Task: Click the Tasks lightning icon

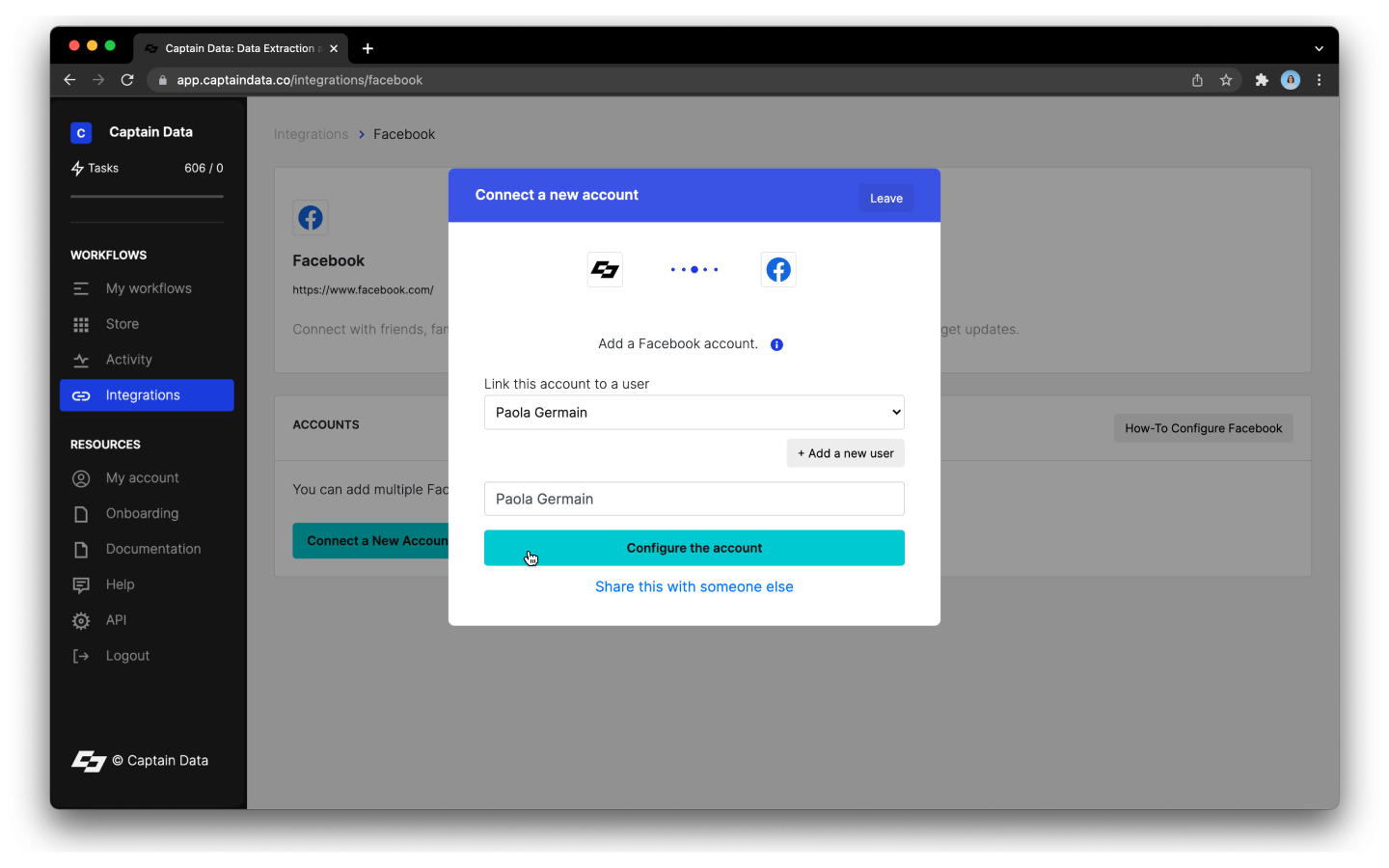Action: (77, 168)
